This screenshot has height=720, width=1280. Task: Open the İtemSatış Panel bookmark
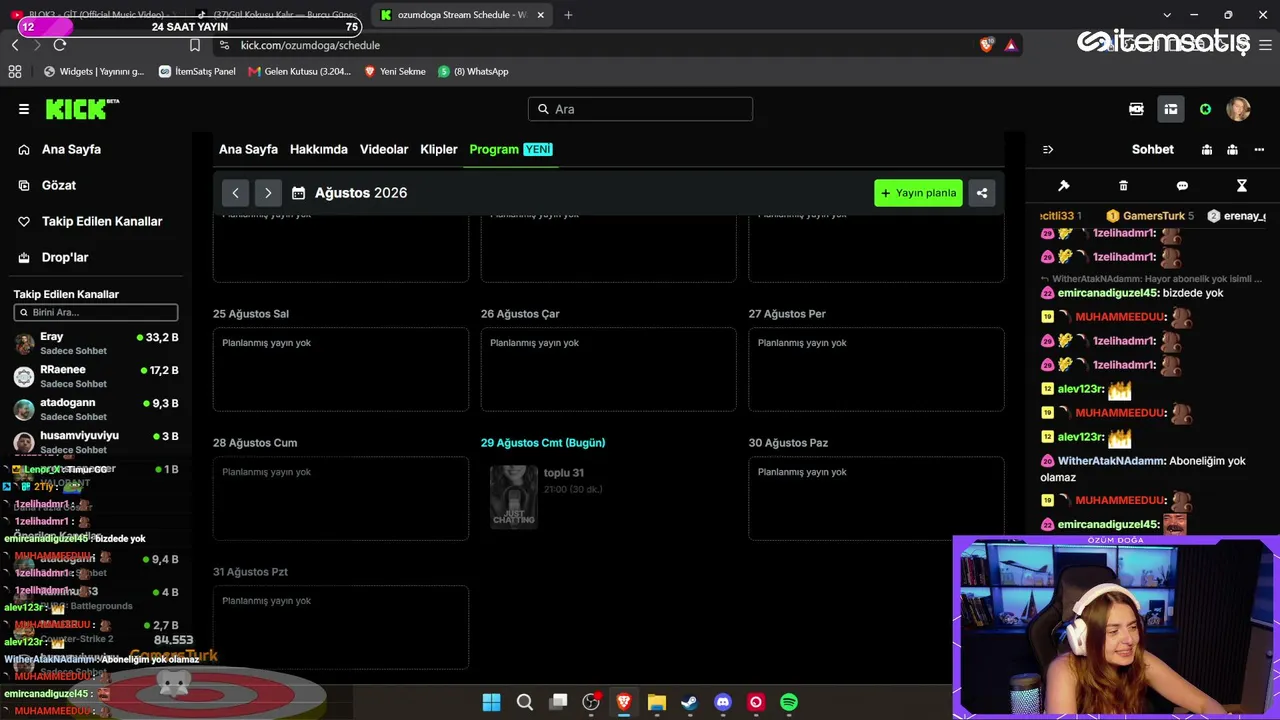[x=197, y=71]
